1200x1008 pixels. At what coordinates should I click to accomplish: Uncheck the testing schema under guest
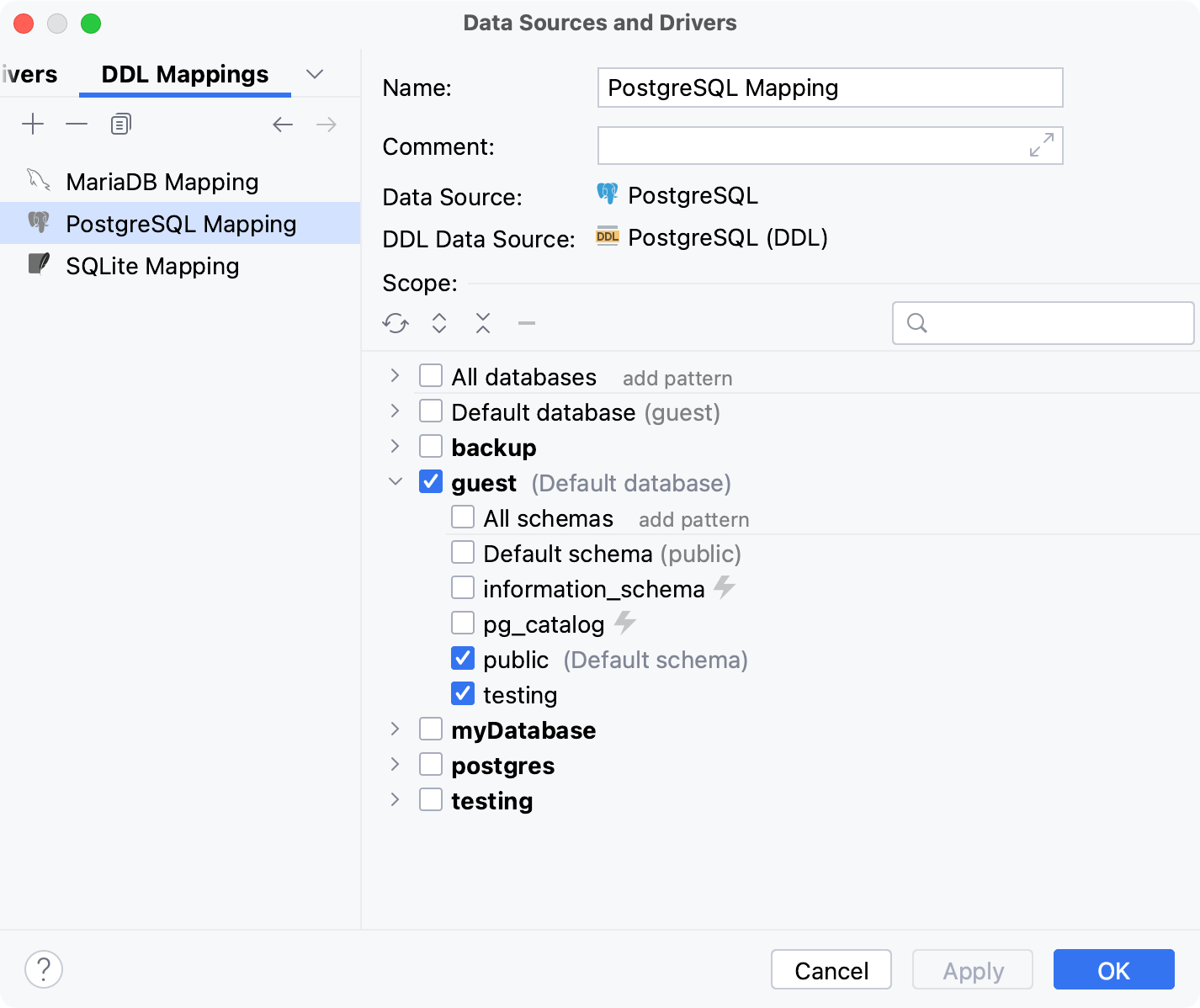point(463,693)
